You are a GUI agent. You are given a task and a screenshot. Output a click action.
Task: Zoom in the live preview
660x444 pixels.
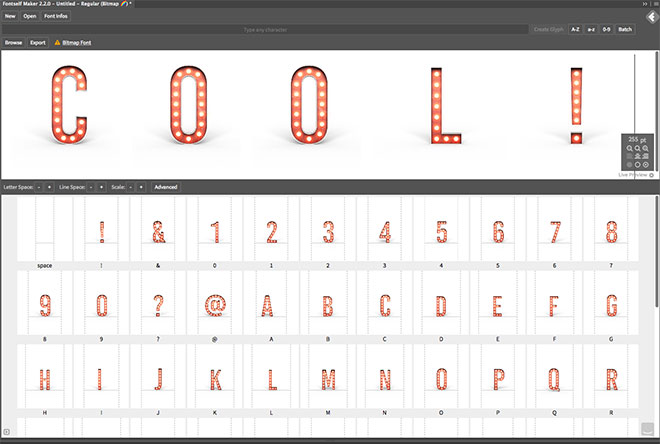(x=646, y=148)
